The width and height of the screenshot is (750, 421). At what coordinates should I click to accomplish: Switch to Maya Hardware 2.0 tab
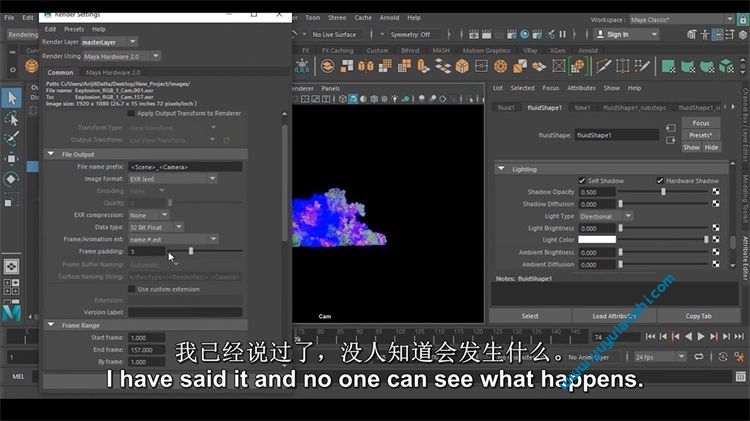point(113,73)
